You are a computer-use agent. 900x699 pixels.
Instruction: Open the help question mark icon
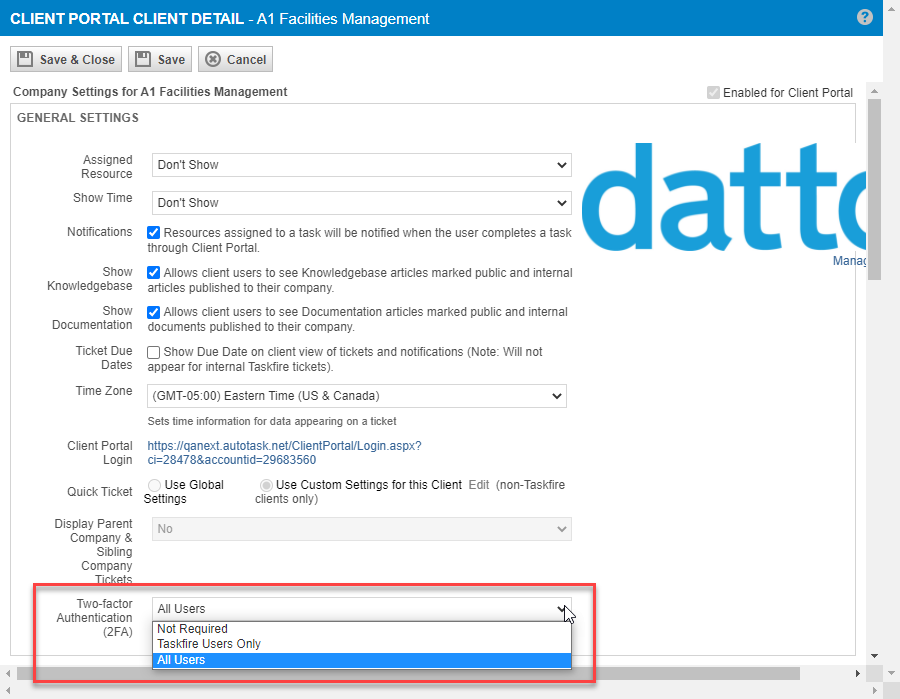864,17
